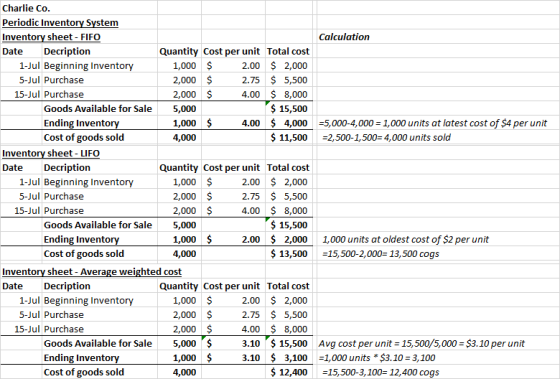Click LIFO "Cost per unit" column header

[x=231, y=168]
